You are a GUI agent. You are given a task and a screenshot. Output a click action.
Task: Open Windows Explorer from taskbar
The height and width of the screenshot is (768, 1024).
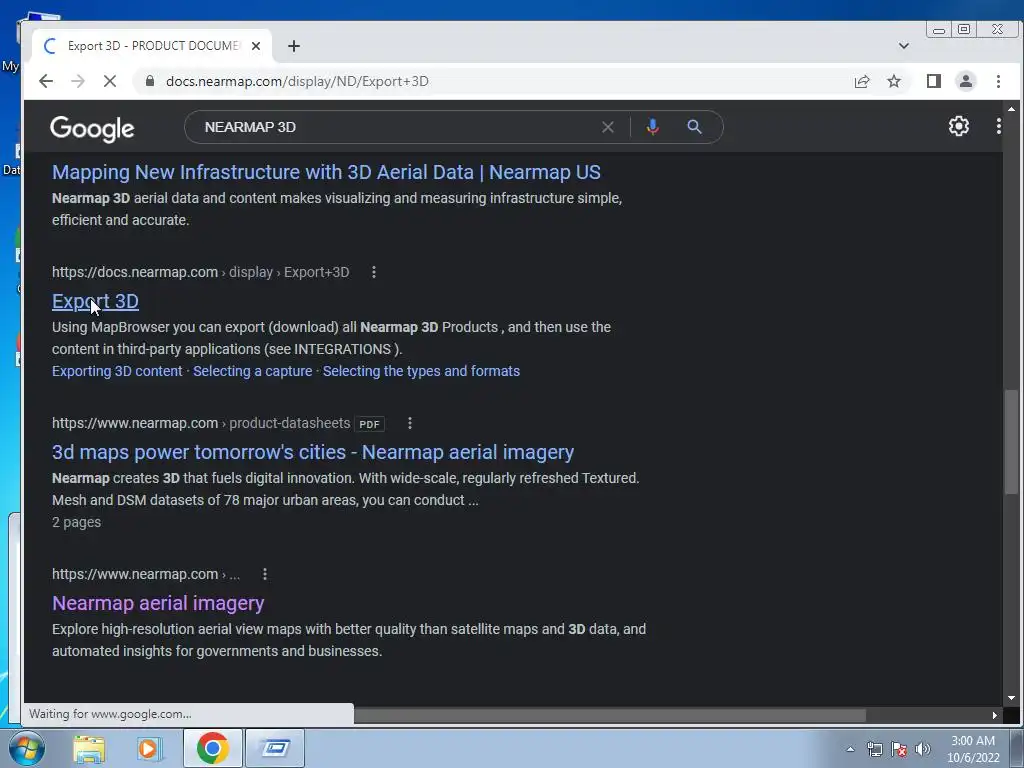click(x=89, y=748)
